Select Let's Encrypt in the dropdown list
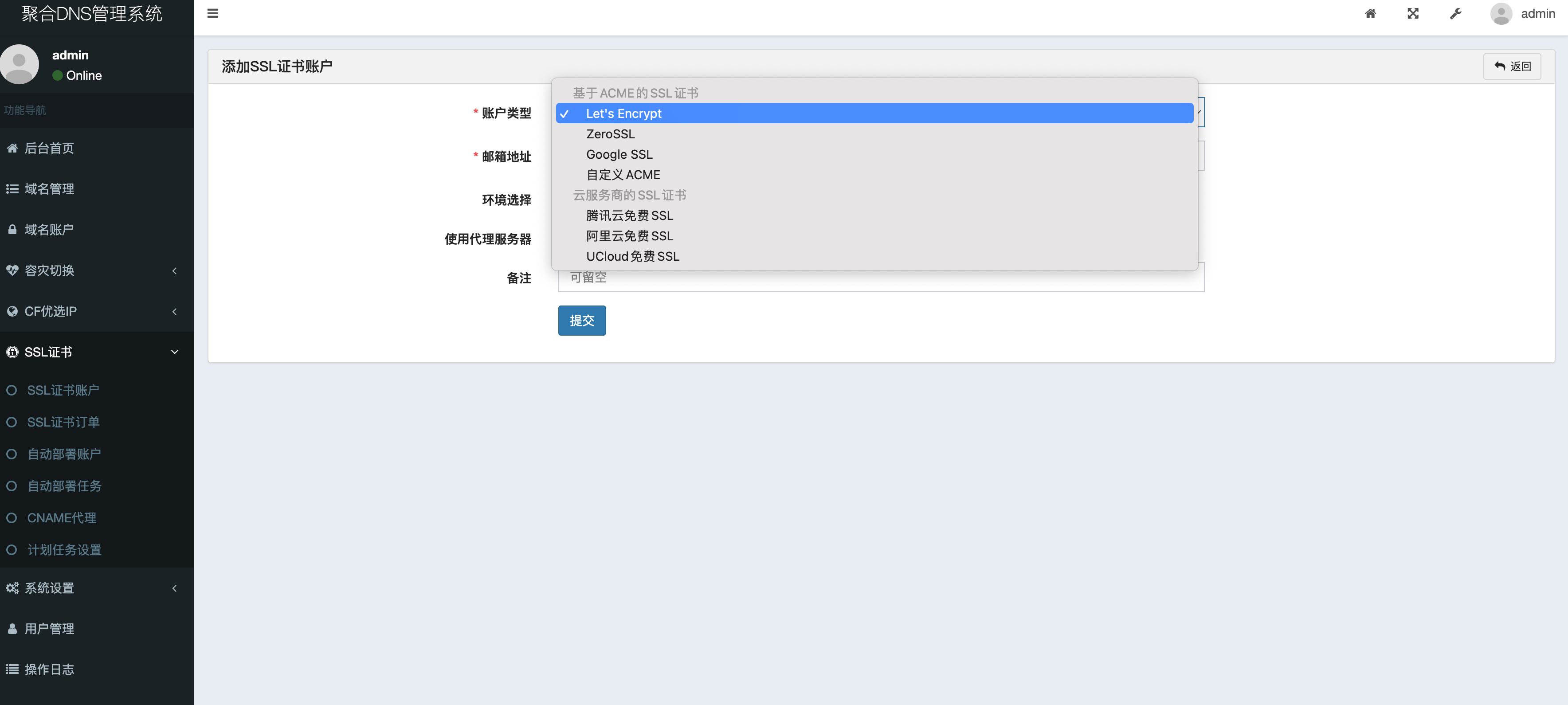Image resolution: width=1568 pixels, height=705 pixels. 874,113
